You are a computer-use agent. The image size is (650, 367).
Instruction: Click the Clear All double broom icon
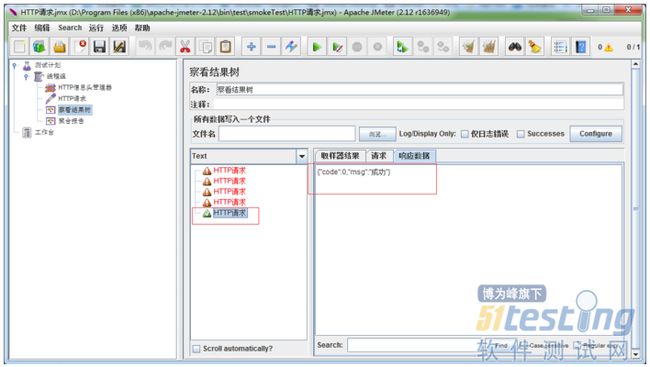pyautogui.click(x=489, y=47)
